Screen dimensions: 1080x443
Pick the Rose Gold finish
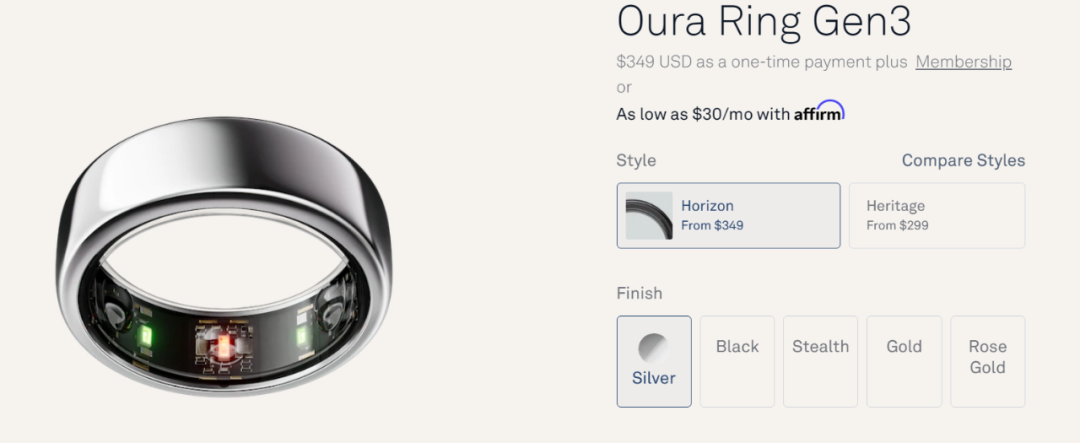(x=987, y=357)
